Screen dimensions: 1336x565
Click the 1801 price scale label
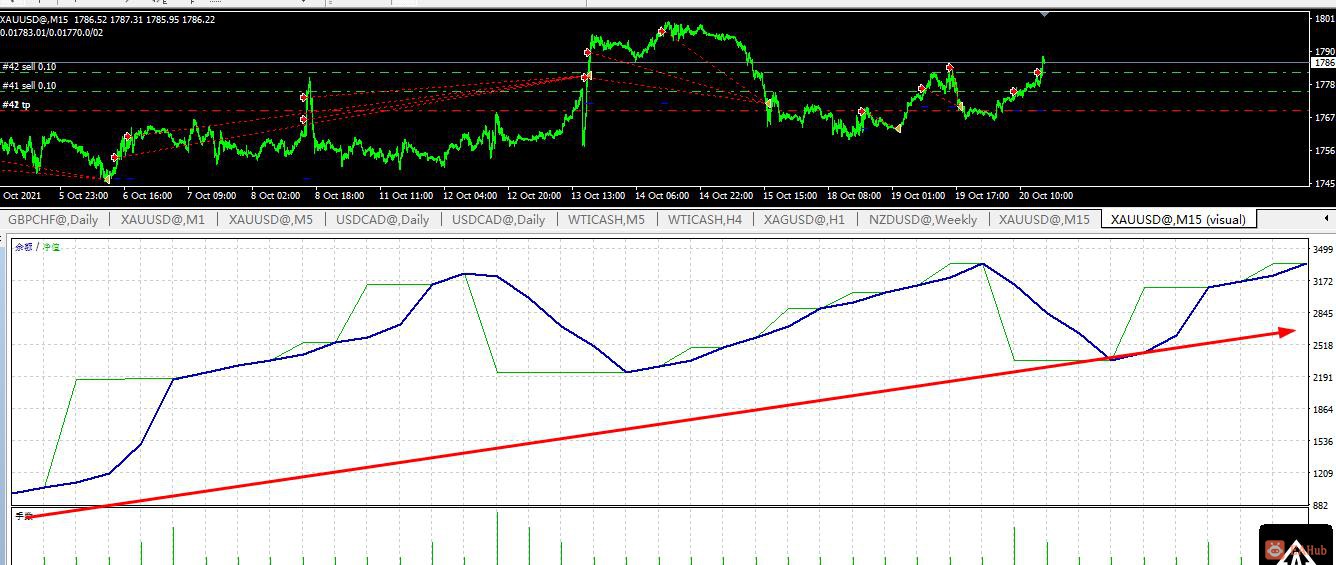[x=1324, y=18]
